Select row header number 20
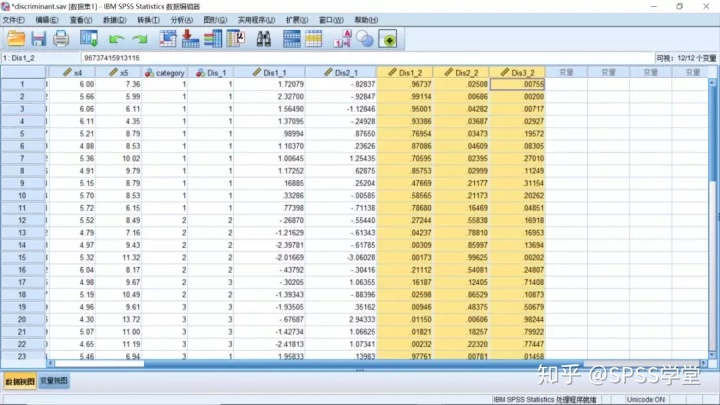720x405 pixels. click(x=22, y=320)
